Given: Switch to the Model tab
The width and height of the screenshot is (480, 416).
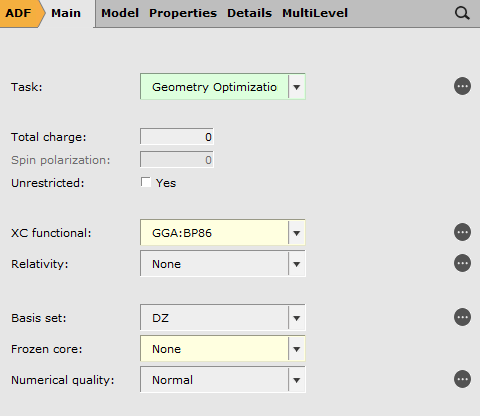Looking at the screenshot, I should tap(120, 13).
